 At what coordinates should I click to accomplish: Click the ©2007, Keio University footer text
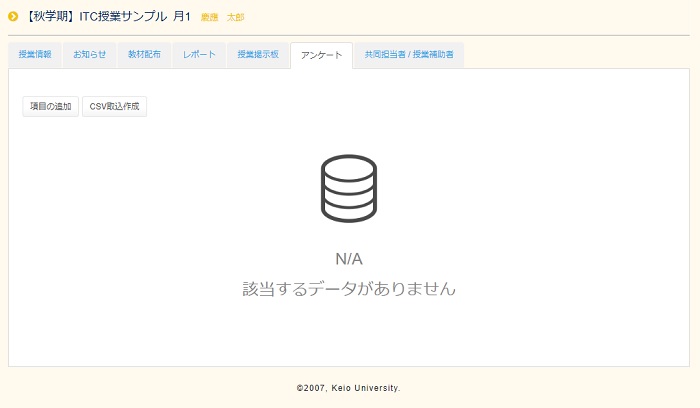pyautogui.click(x=348, y=388)
